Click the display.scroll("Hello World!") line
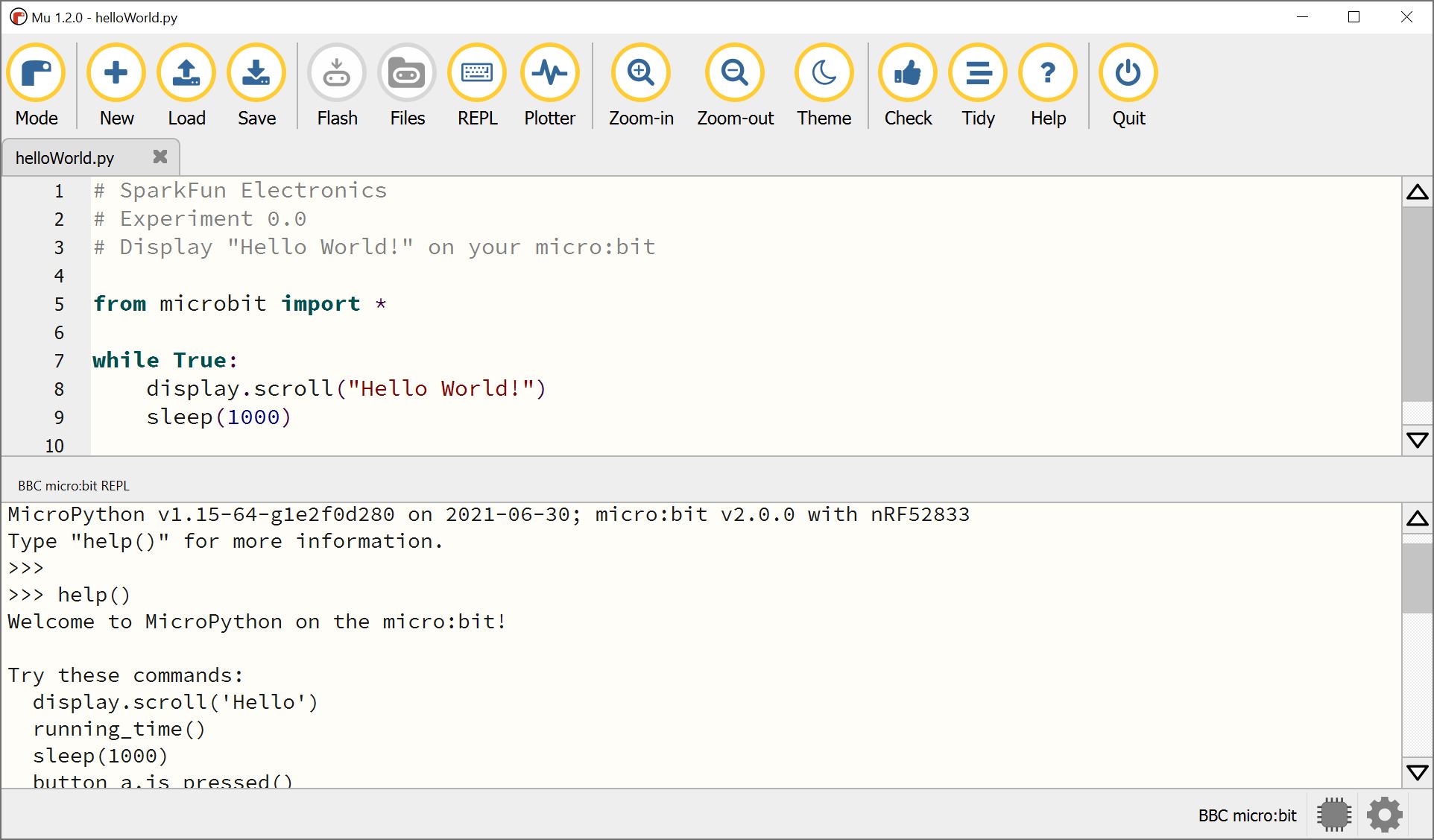This screenshot has height=840, width=1434. click(x=346, y=389)
